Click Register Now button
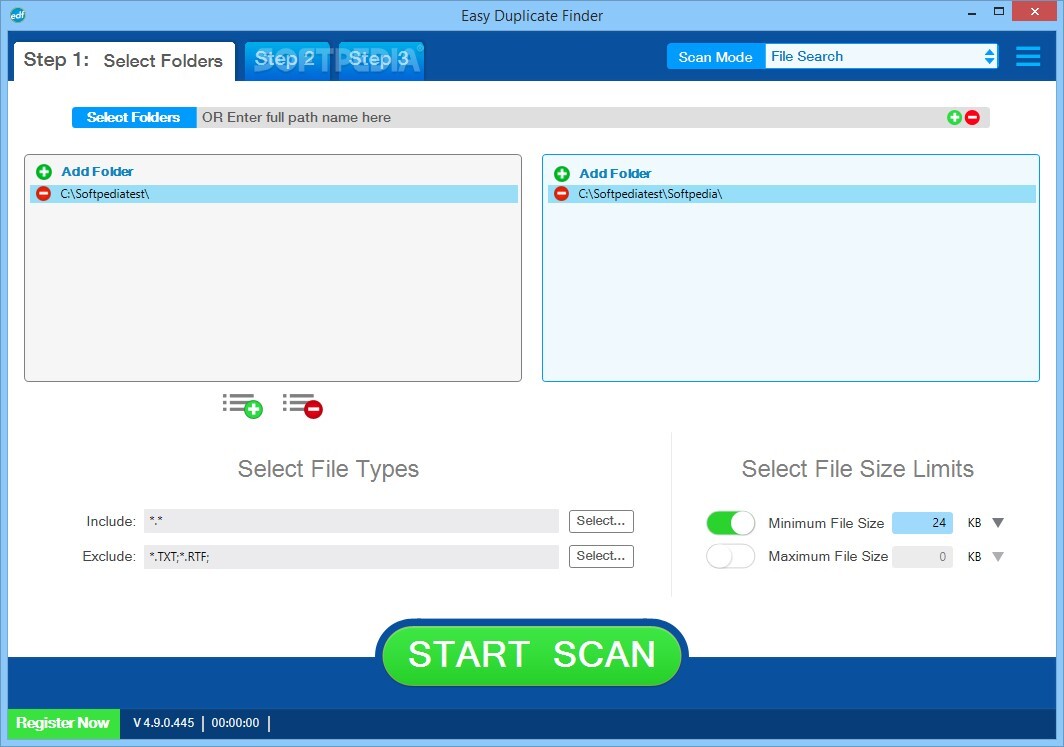1064x747 pixels. [63, 723]
